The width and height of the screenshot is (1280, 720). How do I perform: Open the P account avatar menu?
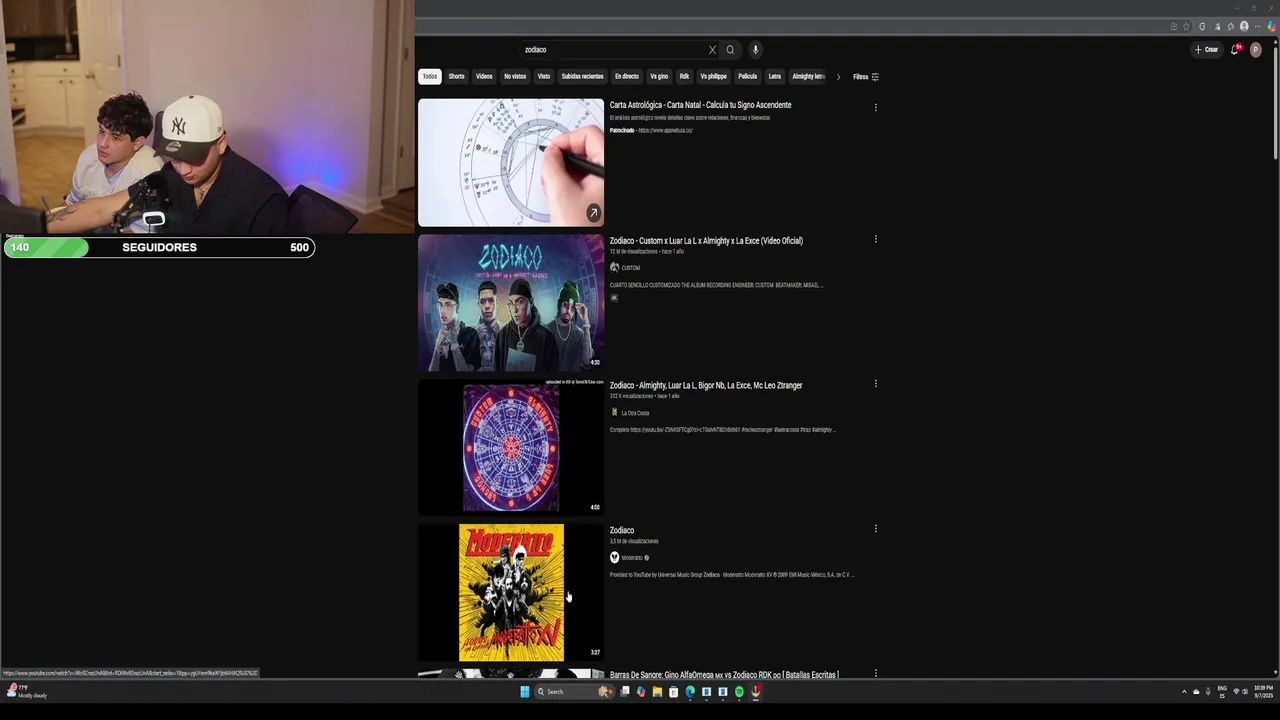(x=1256, y=50)
